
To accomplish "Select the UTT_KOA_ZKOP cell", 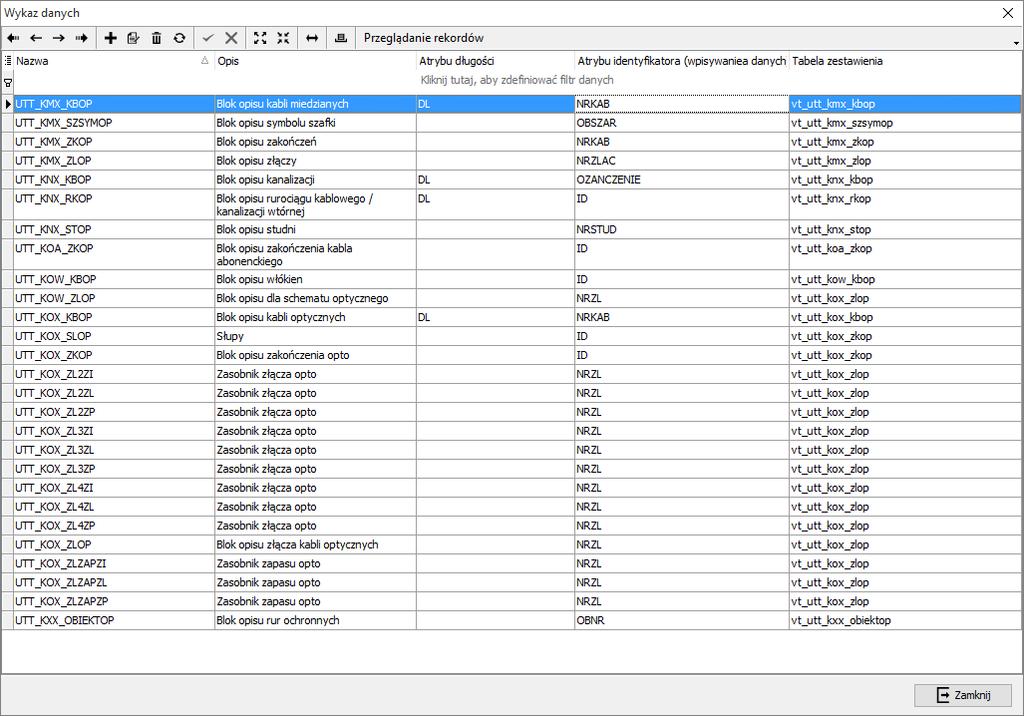I will click(114, 254).
